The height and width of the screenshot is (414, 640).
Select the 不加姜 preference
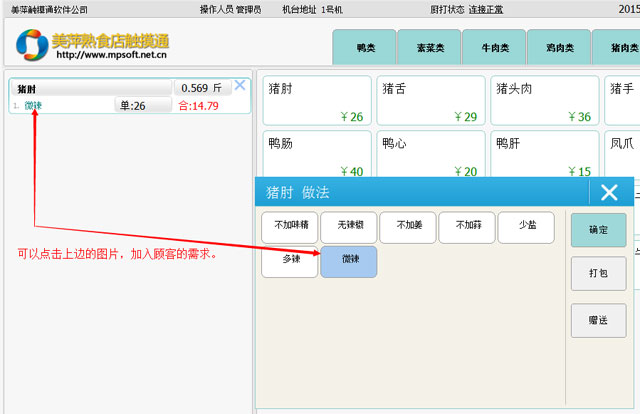pos(408,228)
